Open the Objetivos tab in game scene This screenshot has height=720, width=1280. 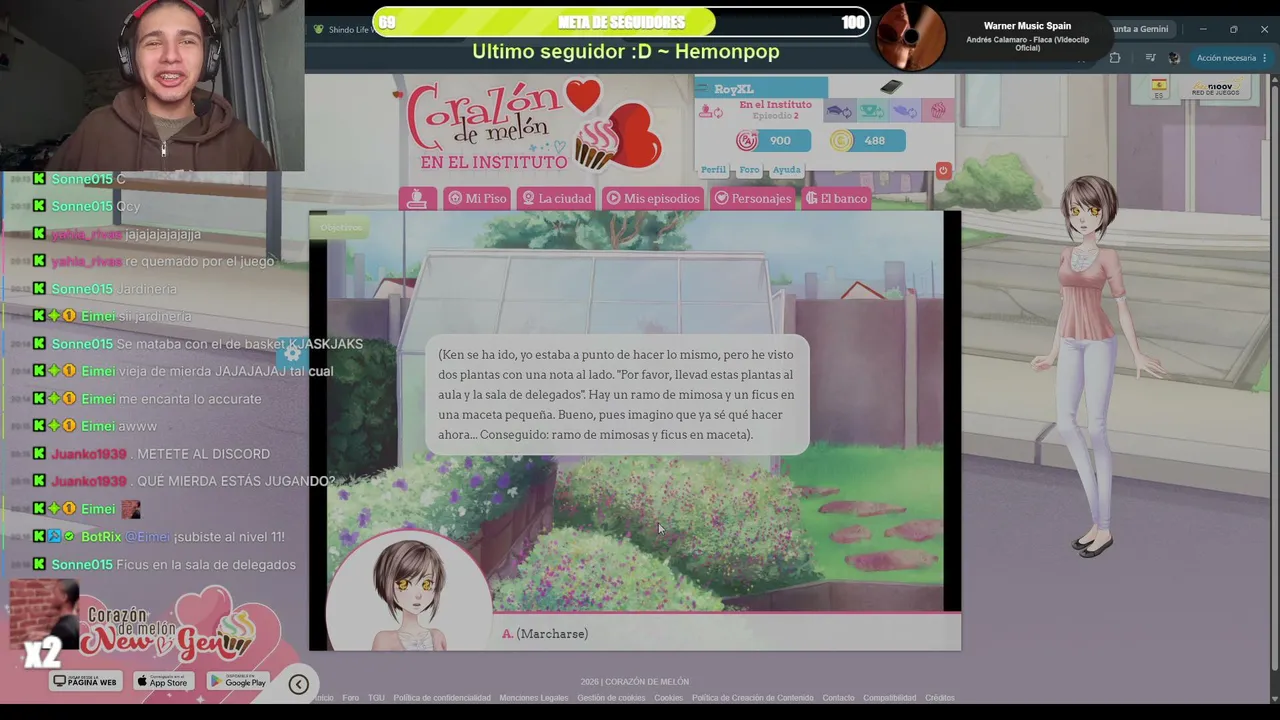(x=341, y=227)
